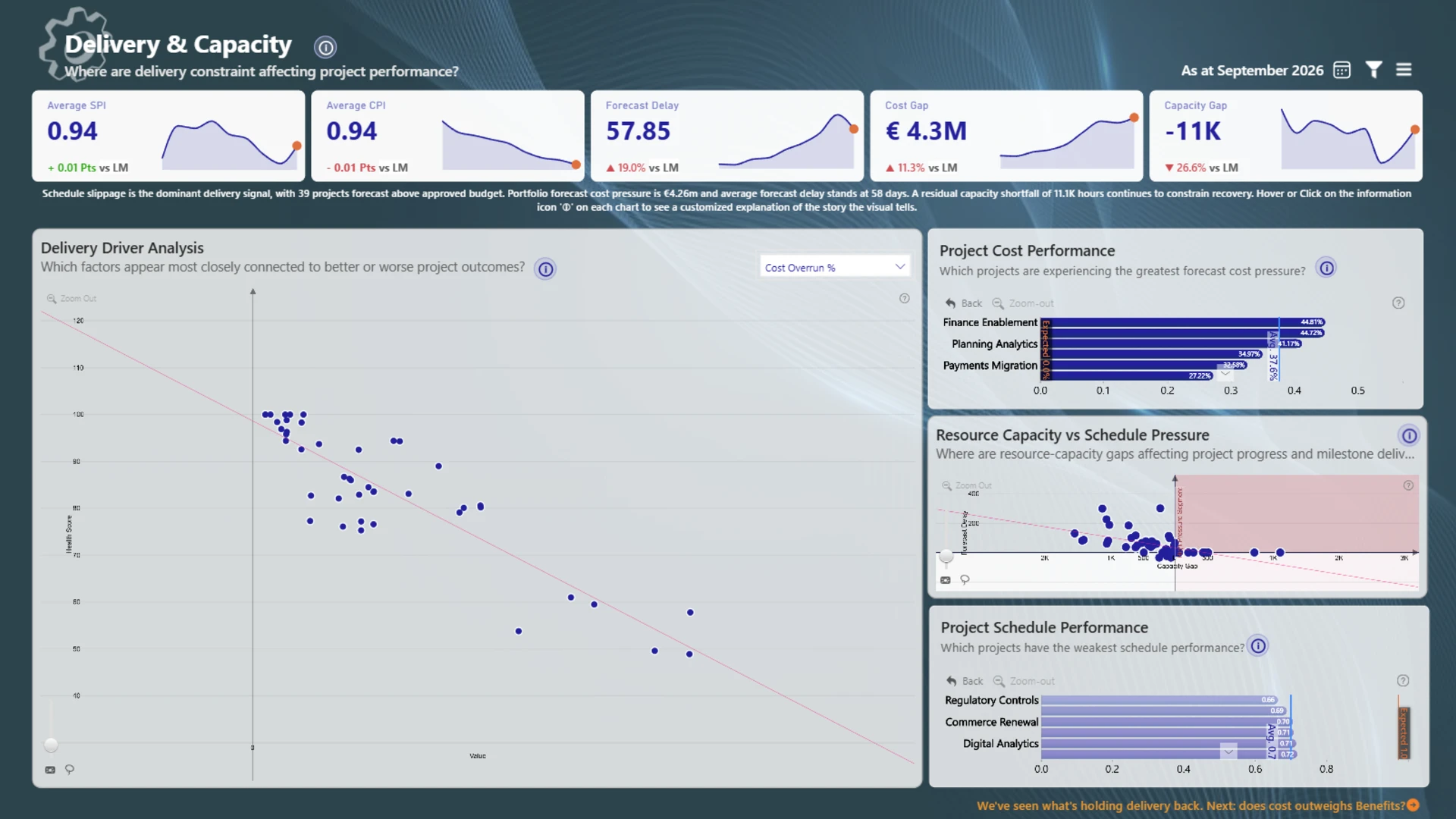The height and width of the screenshot is (819, 1456).
Task: Follow the next page link about cost outweighing Benefits
Action: click(1197, 805)
